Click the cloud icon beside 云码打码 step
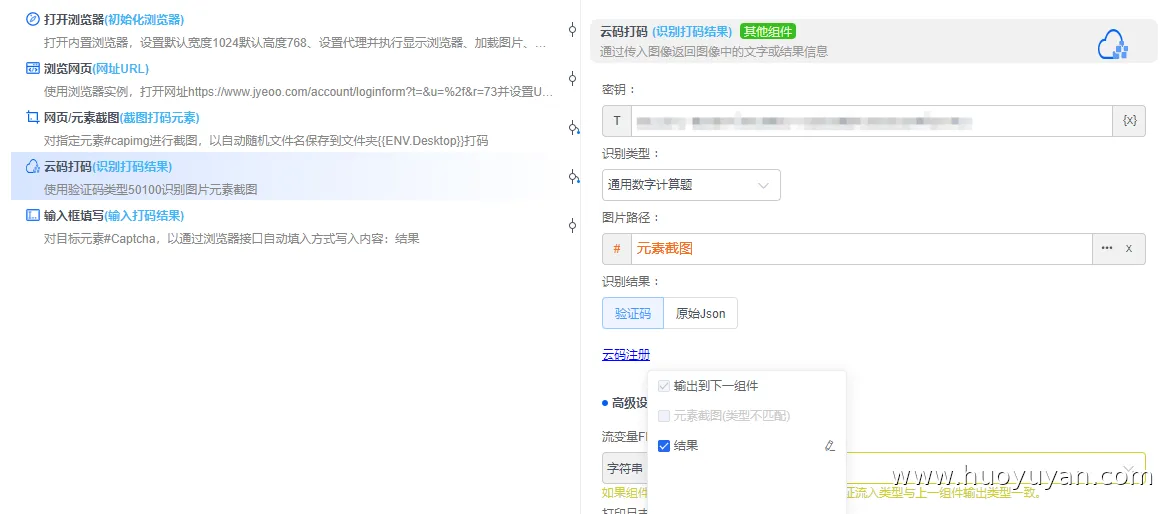This screenshot has width=1163, height=514. (x=33, y=166)
